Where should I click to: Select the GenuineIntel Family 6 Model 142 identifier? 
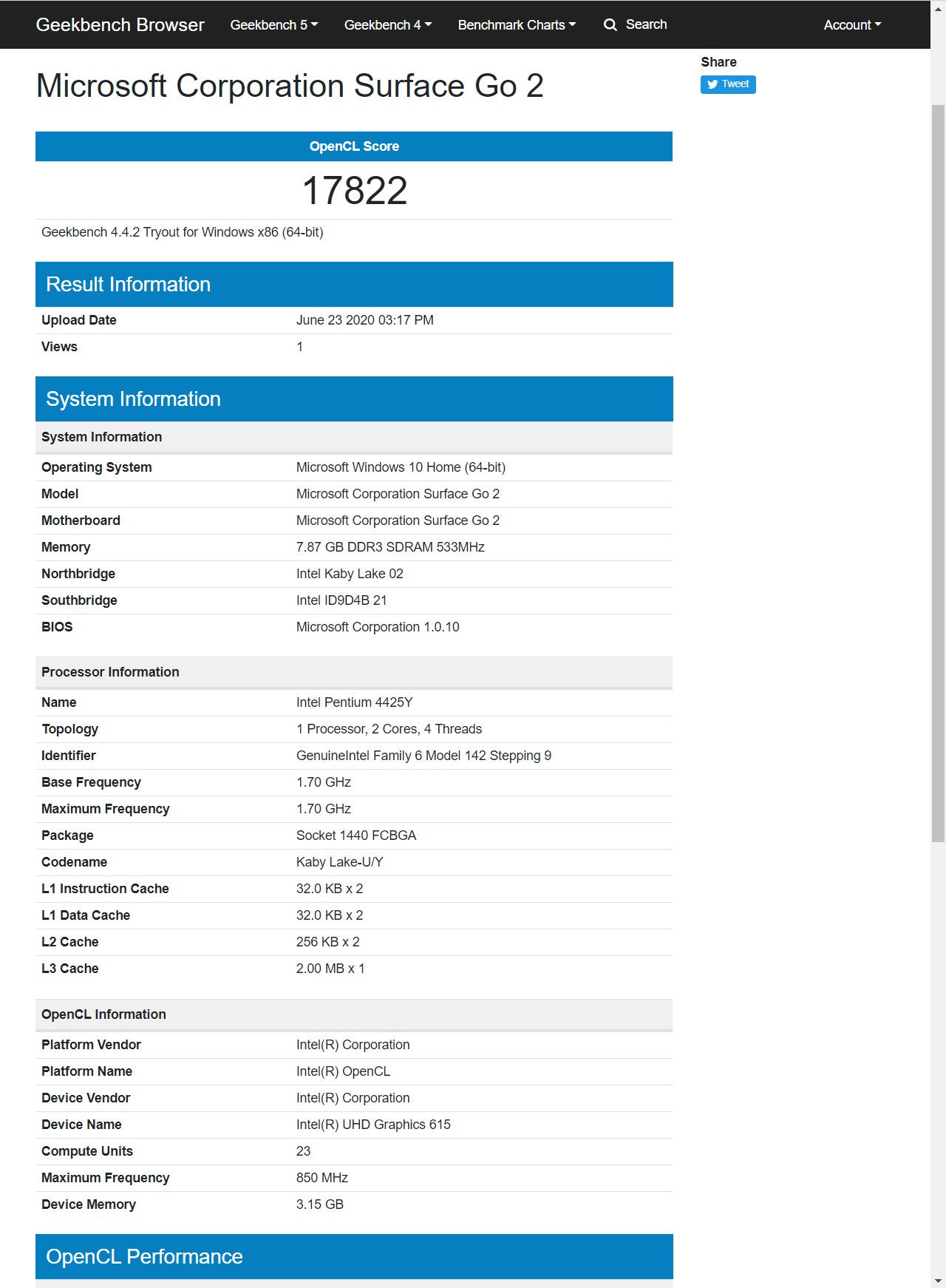click(x=423, y=756)
